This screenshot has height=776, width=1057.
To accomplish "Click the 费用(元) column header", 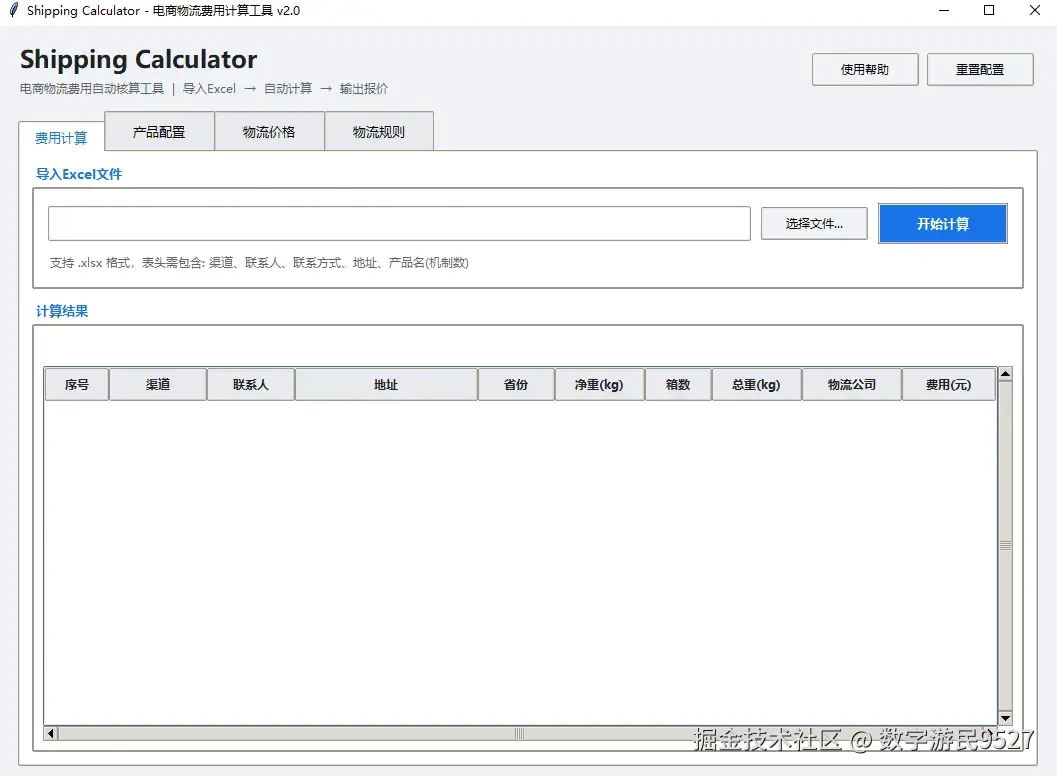I will pos(948,384).
